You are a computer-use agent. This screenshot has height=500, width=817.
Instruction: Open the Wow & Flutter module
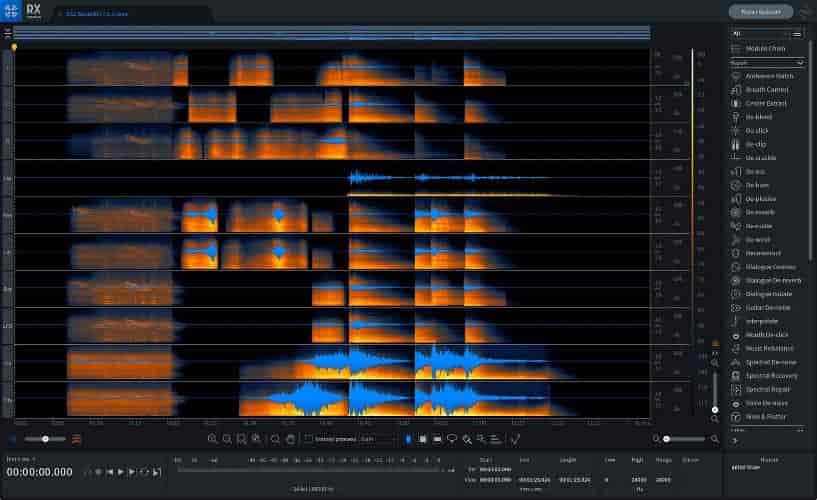click(x=766, y=416)
